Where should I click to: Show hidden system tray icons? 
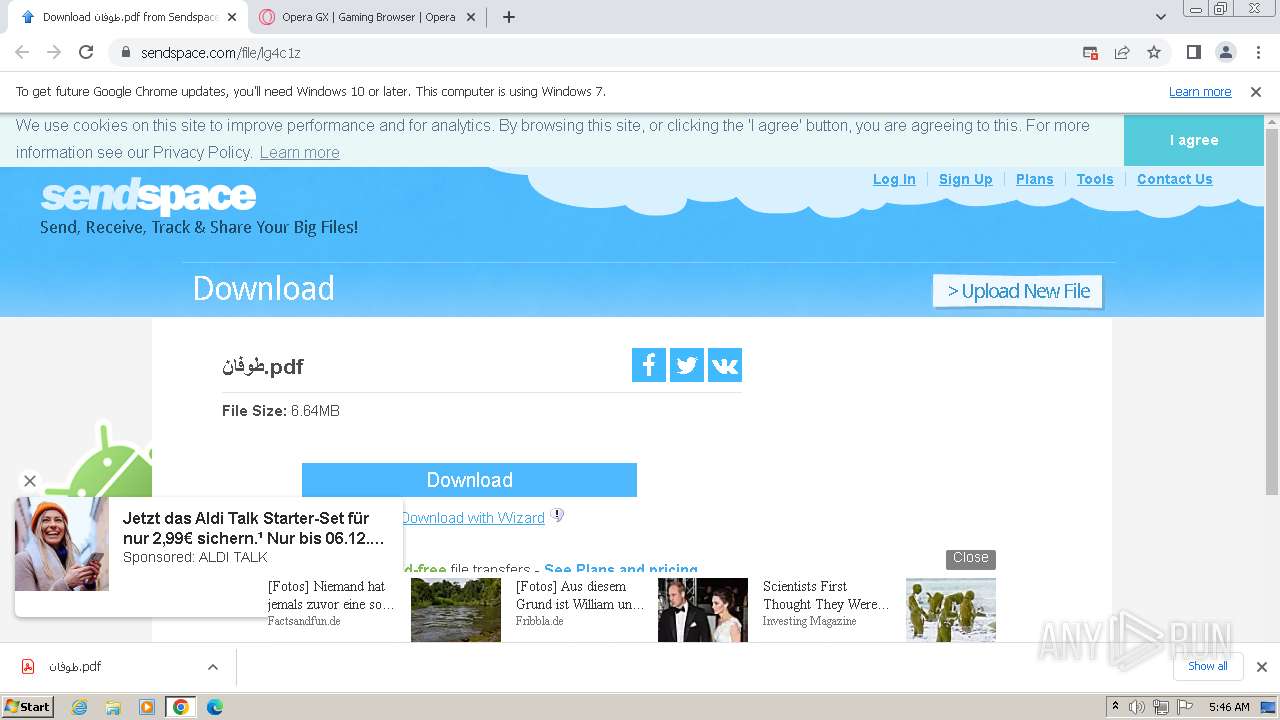[1115, 707]
